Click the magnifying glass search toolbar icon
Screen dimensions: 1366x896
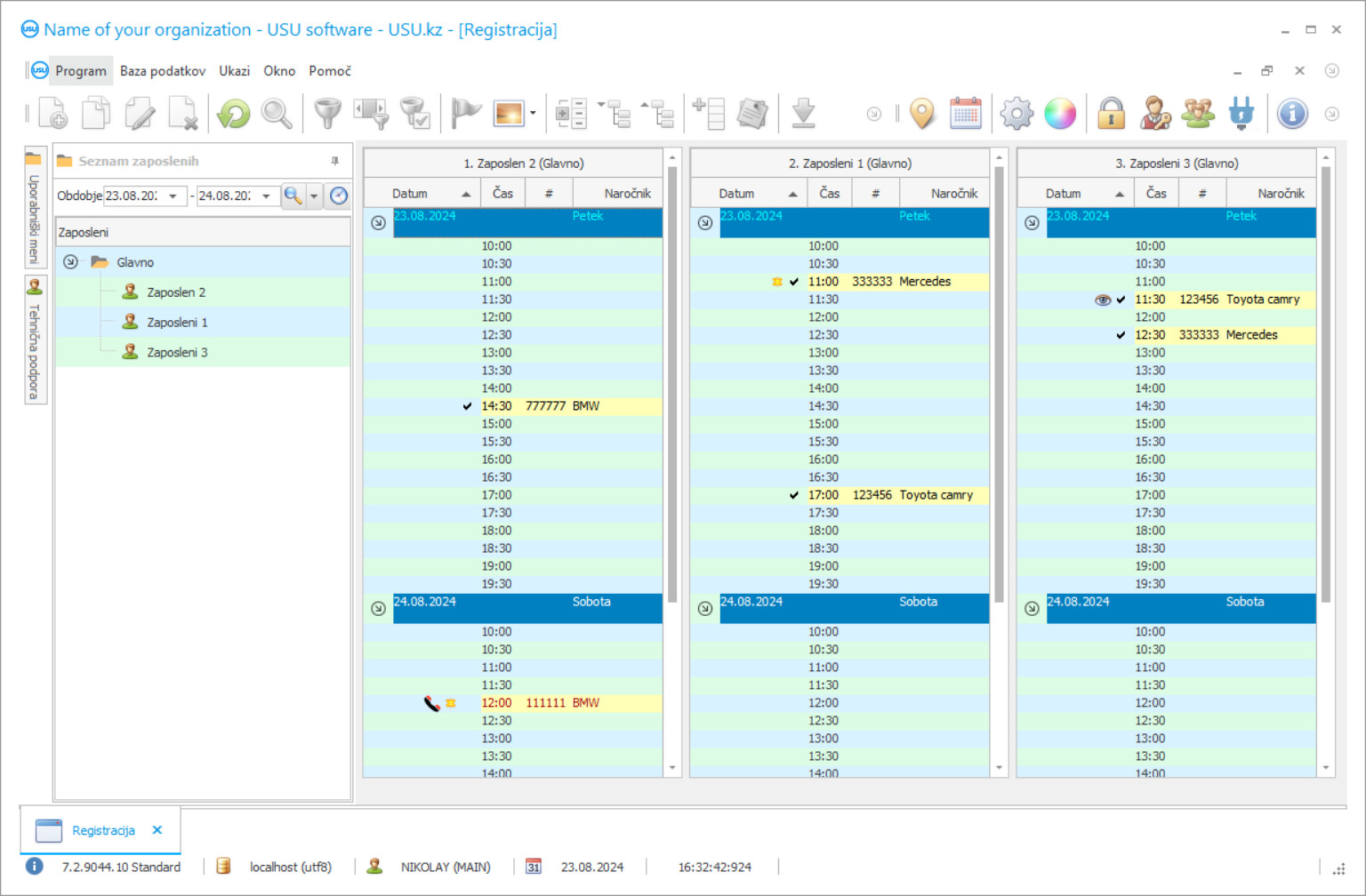[277, 114]
